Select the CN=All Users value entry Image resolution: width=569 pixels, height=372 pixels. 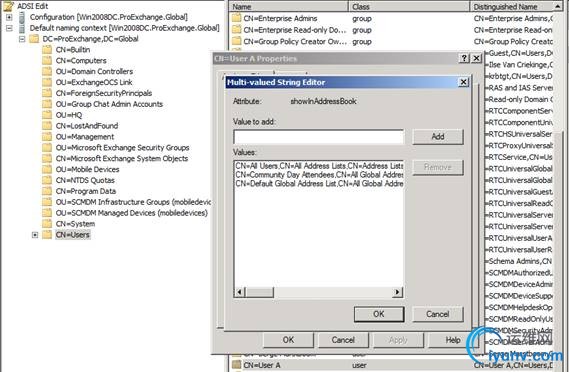319,166
